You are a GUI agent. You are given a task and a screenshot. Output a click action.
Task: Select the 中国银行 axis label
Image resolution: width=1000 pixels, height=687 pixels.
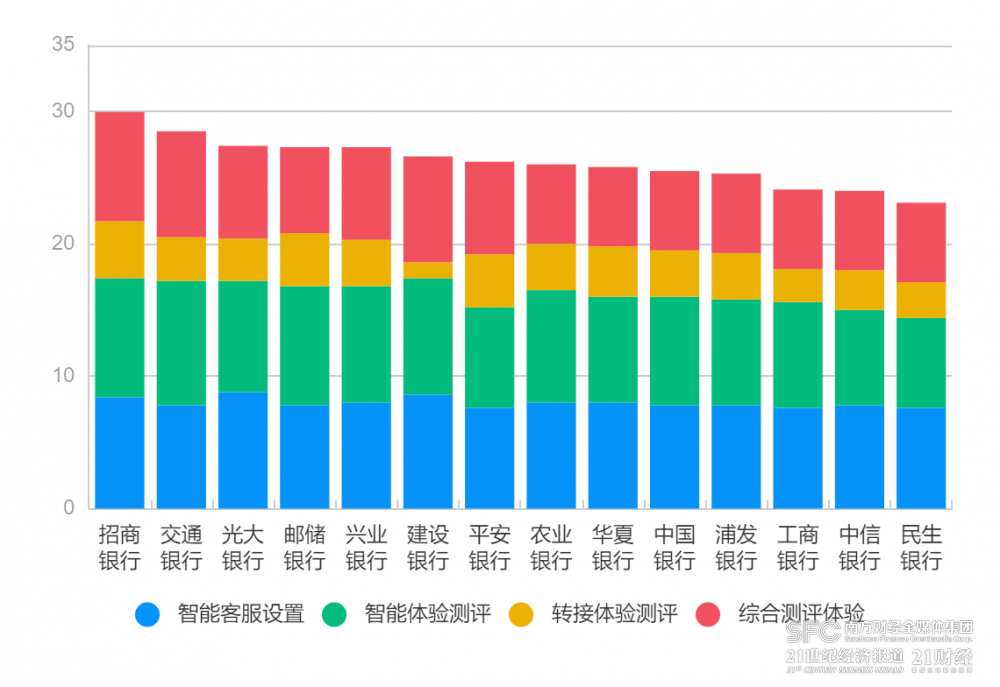[675, 547]
